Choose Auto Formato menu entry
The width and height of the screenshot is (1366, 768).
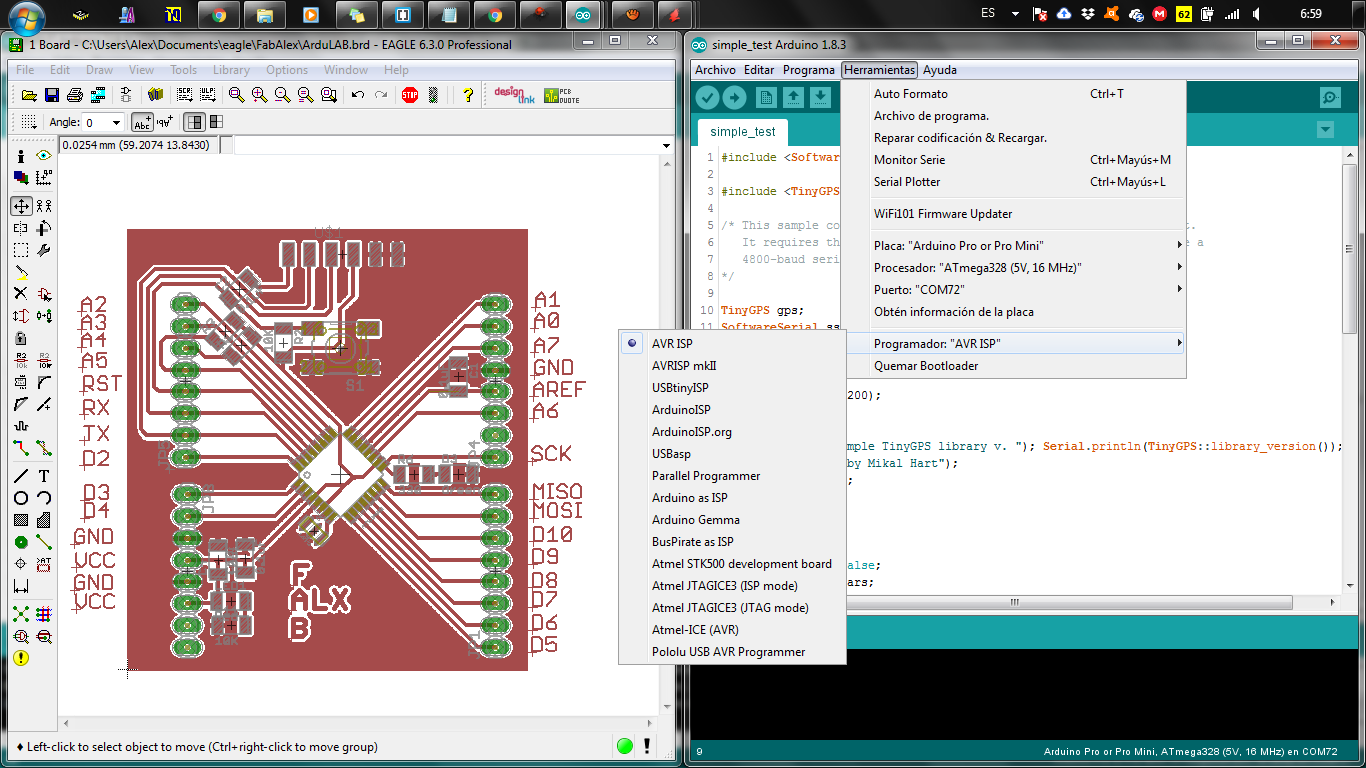click(x=1013, y=94)
